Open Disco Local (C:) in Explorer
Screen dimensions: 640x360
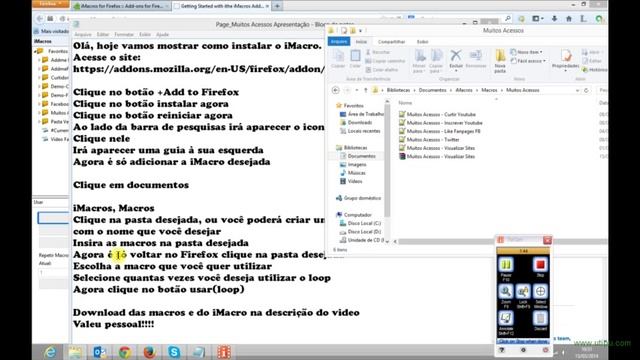tap(360, 223)
